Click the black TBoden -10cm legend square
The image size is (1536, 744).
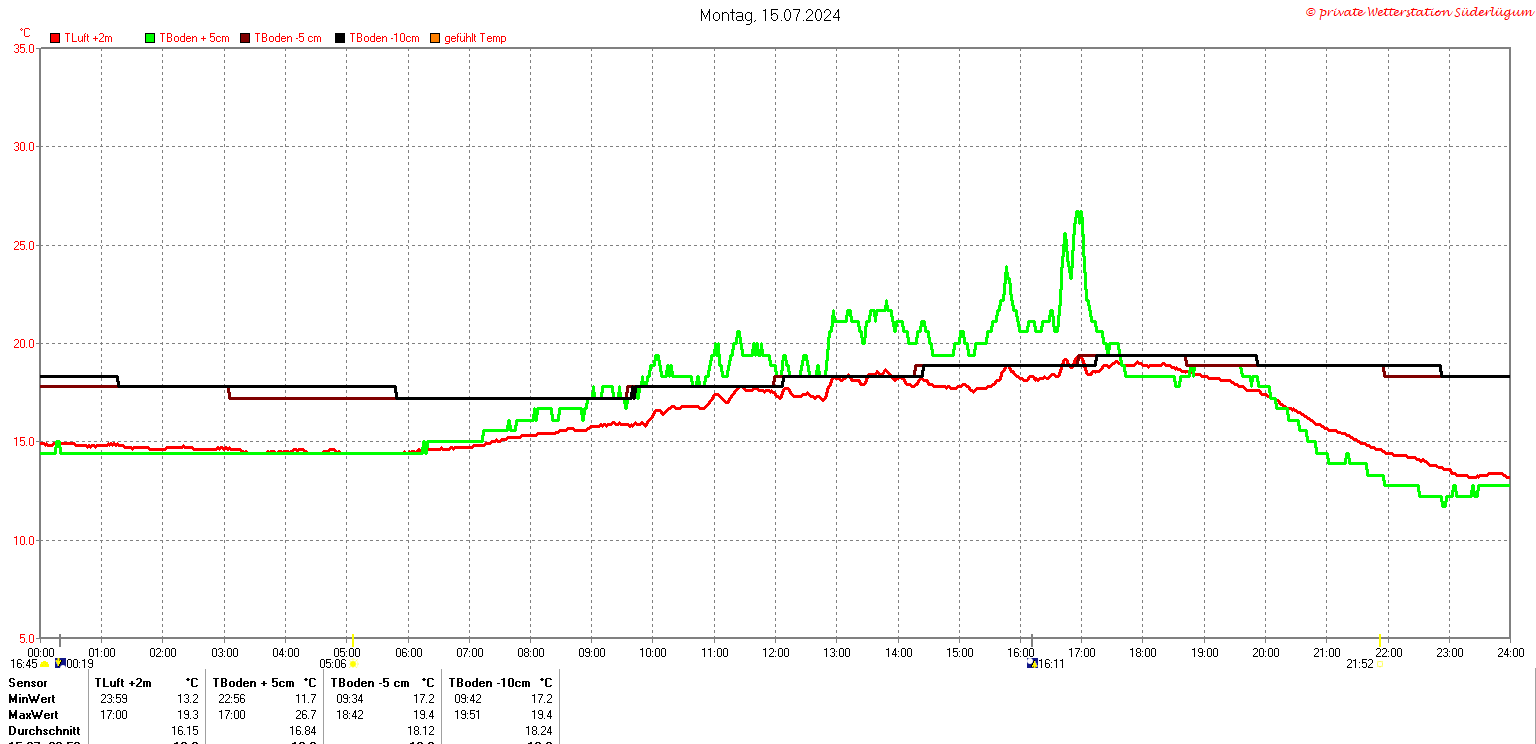pyautogui.click(x=340, y=38)
